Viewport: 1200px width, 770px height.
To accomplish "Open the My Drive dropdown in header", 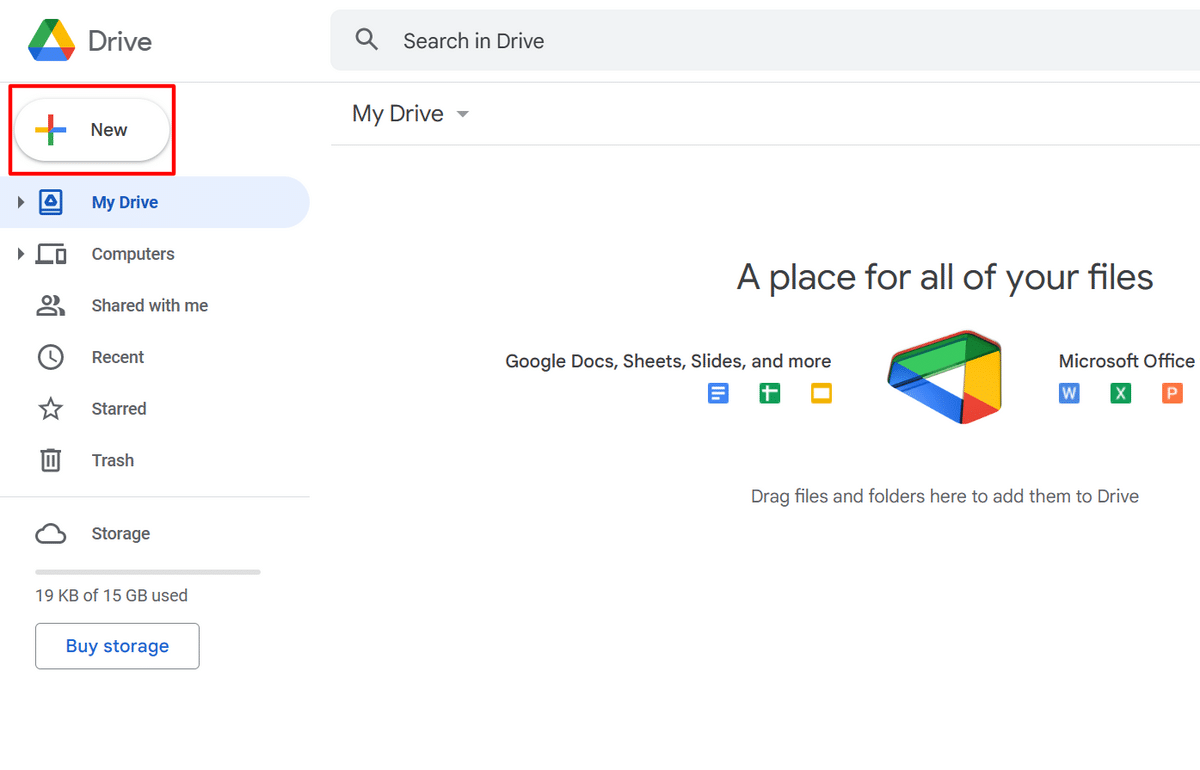I will 411,114.
